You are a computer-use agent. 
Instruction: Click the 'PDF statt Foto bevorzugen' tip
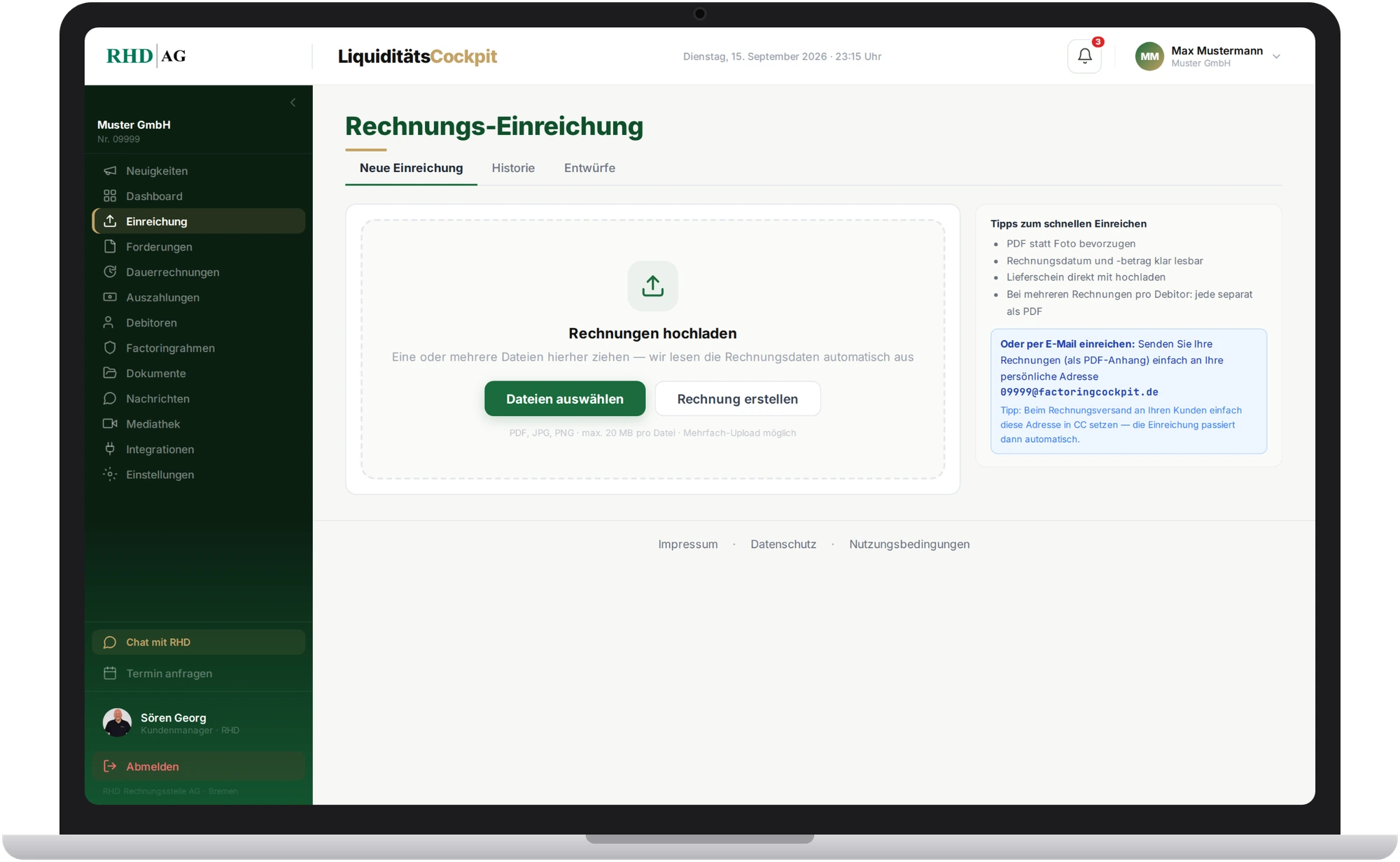coord(1071,243)
